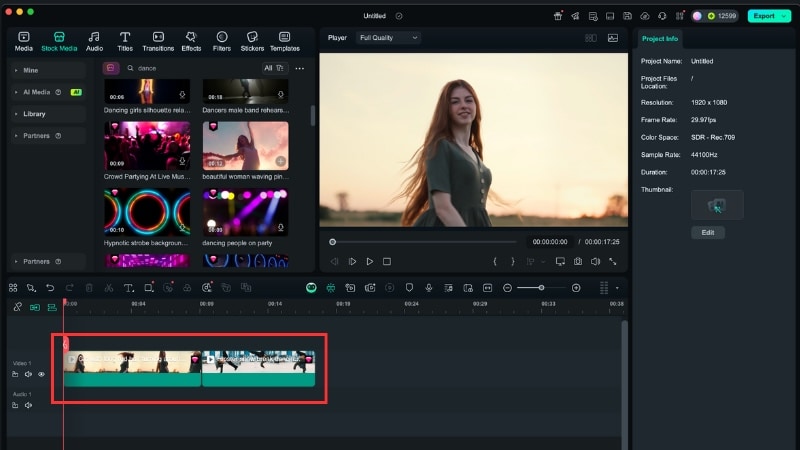Take a snapshot with the camera icon
800x450 pixels.
point(577,262)
